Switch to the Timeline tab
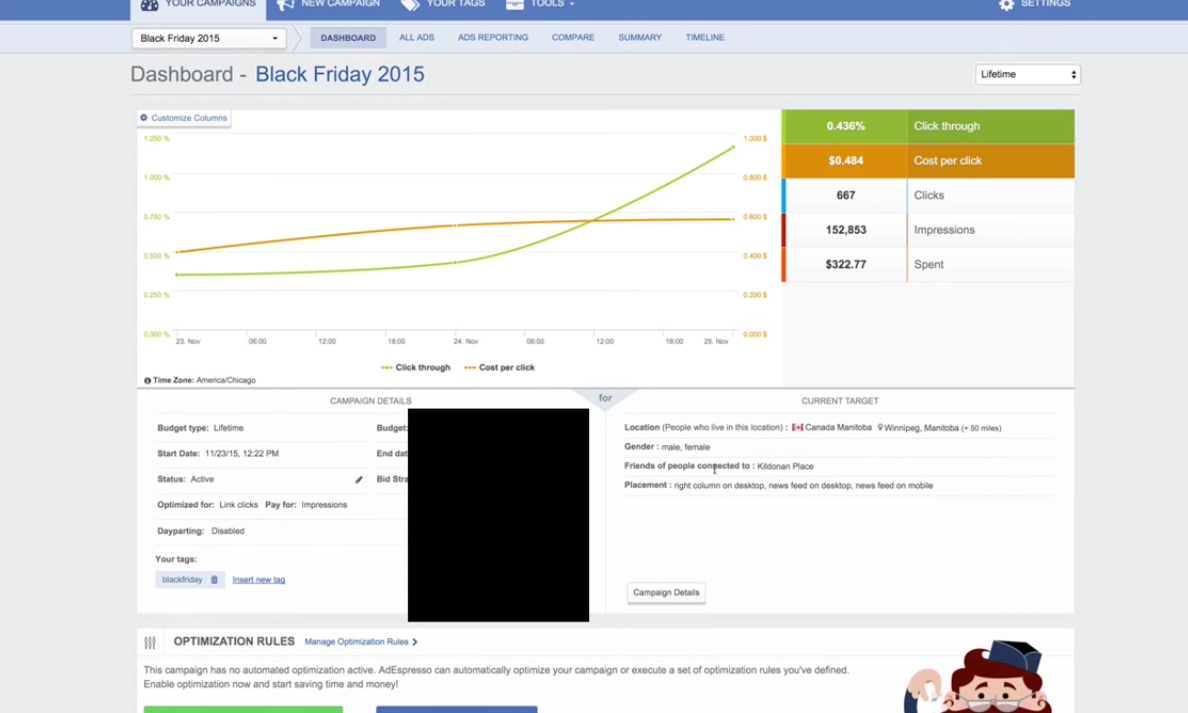 coord(705,38)
